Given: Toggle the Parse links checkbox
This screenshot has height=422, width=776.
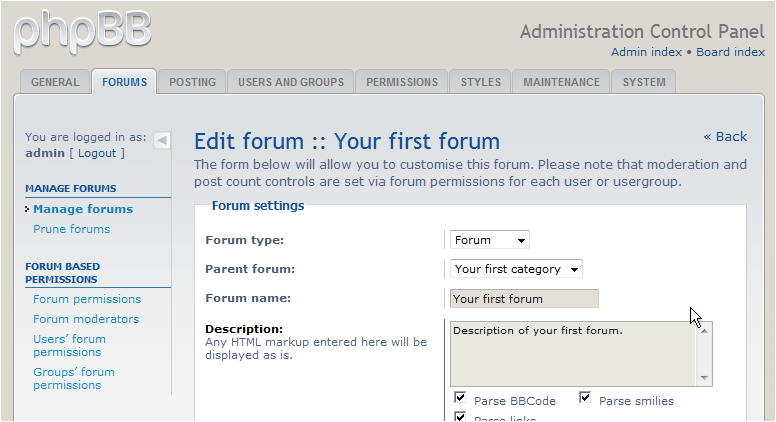Looking at the screenshot, I should click(x=461, y=416).
